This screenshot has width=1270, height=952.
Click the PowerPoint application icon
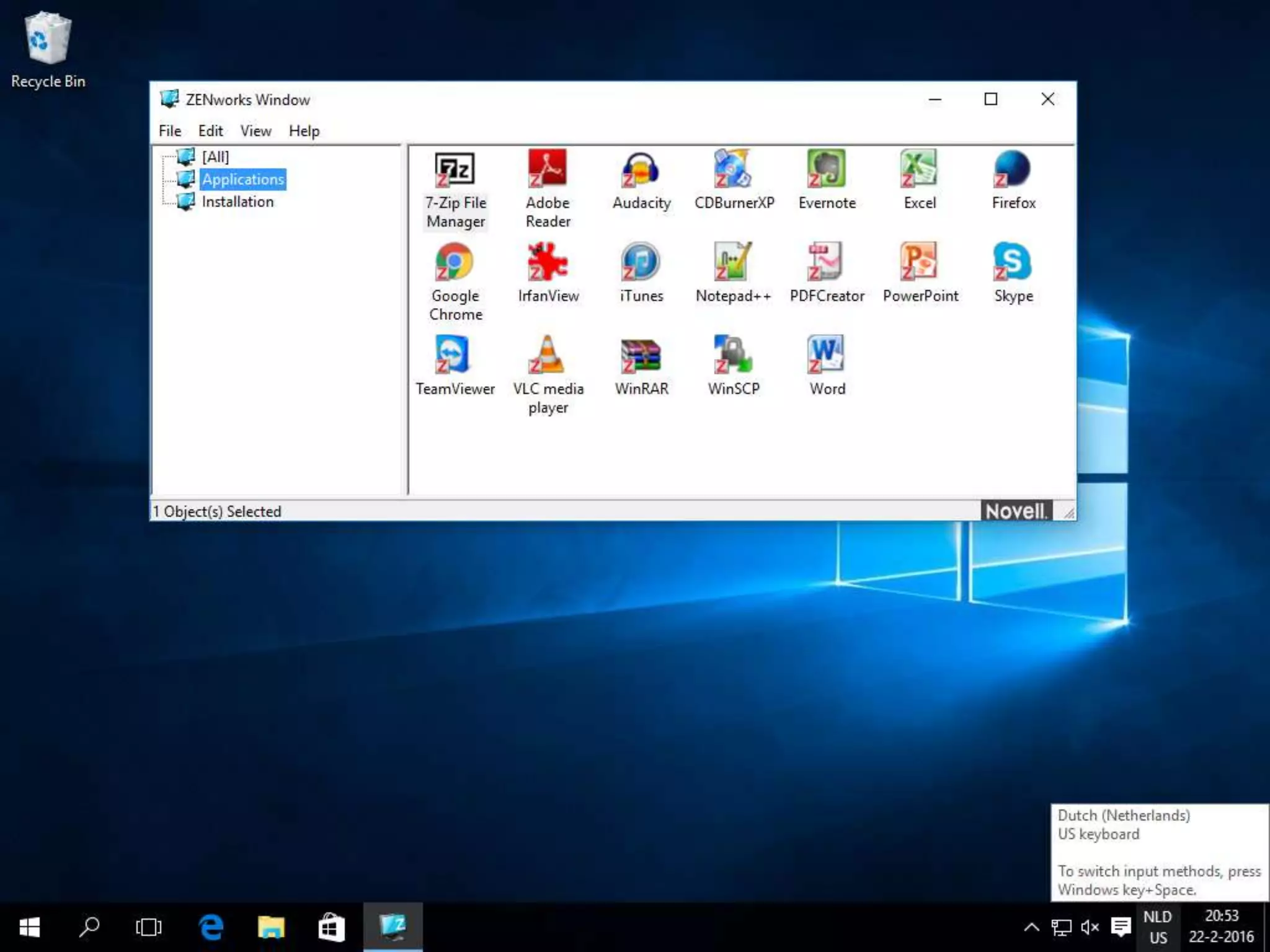pyautogui.click(x=919, y=262)
